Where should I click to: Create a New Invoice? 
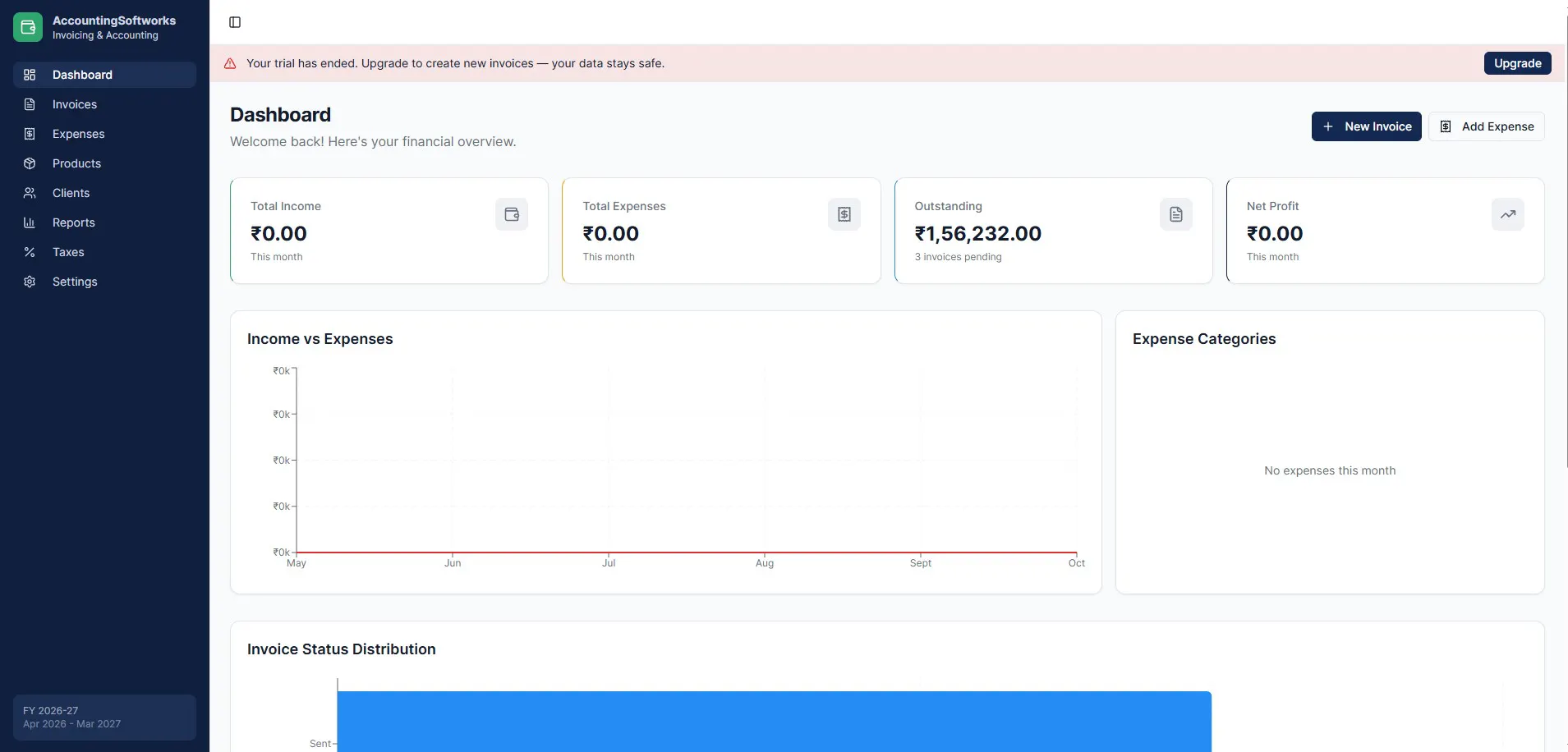[1366, 126]
